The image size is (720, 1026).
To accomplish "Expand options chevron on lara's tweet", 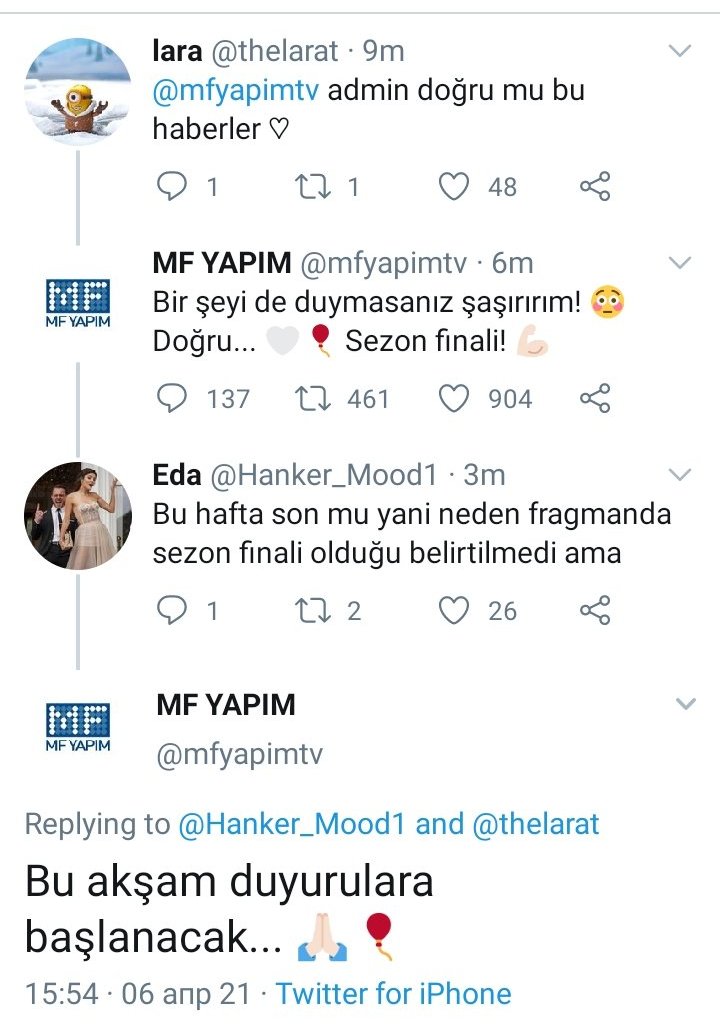I will (680, 51).
